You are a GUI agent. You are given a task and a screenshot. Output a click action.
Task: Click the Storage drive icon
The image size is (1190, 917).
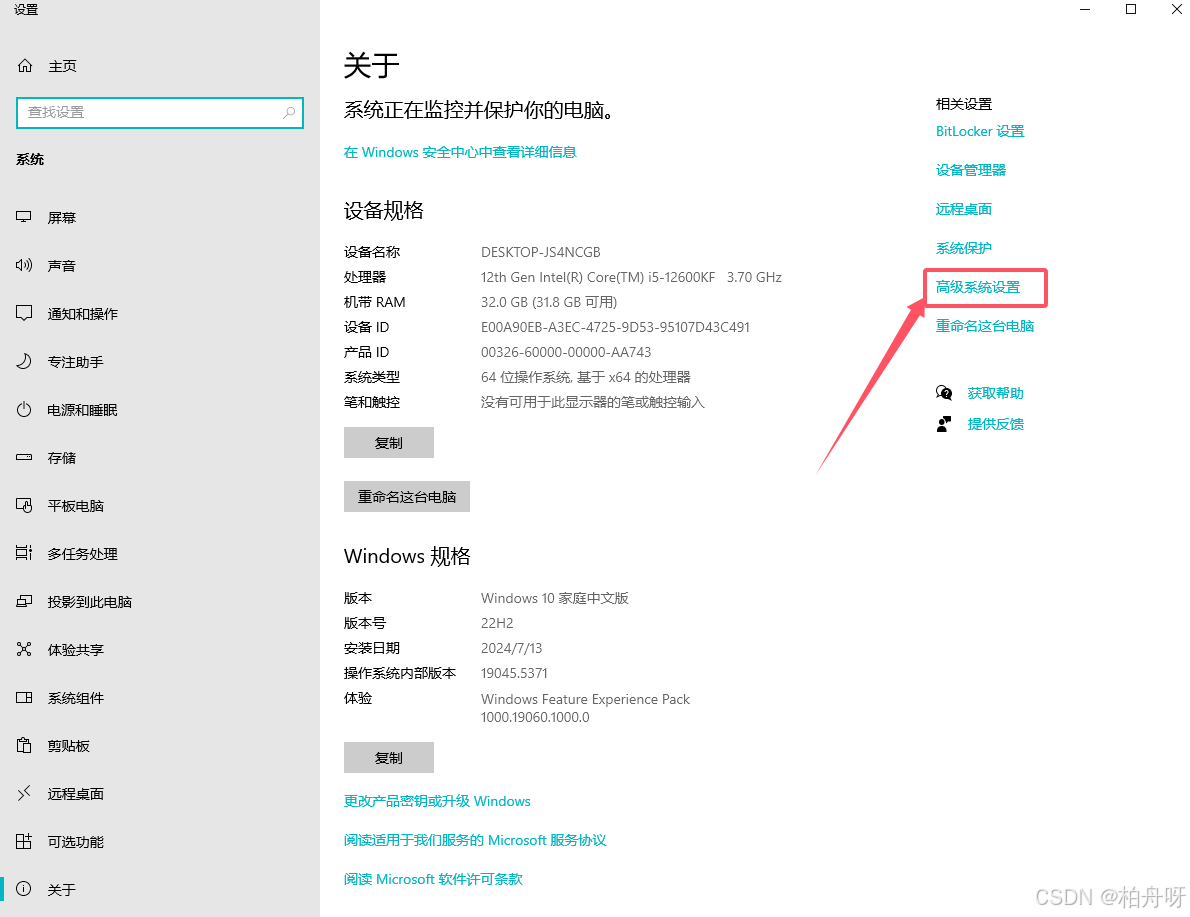coord(24,457)
